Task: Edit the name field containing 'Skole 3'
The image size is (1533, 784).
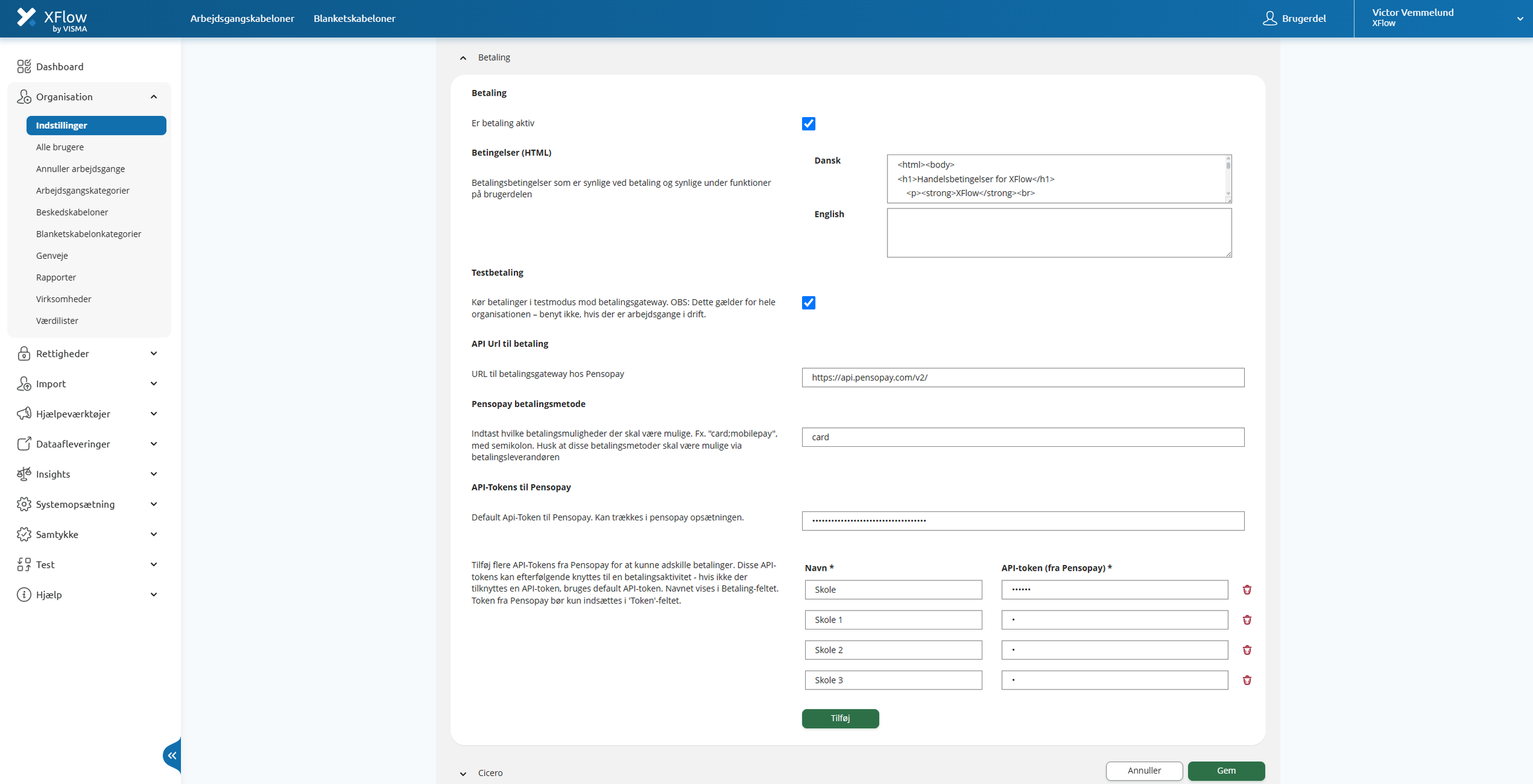Action: (893, 680)
